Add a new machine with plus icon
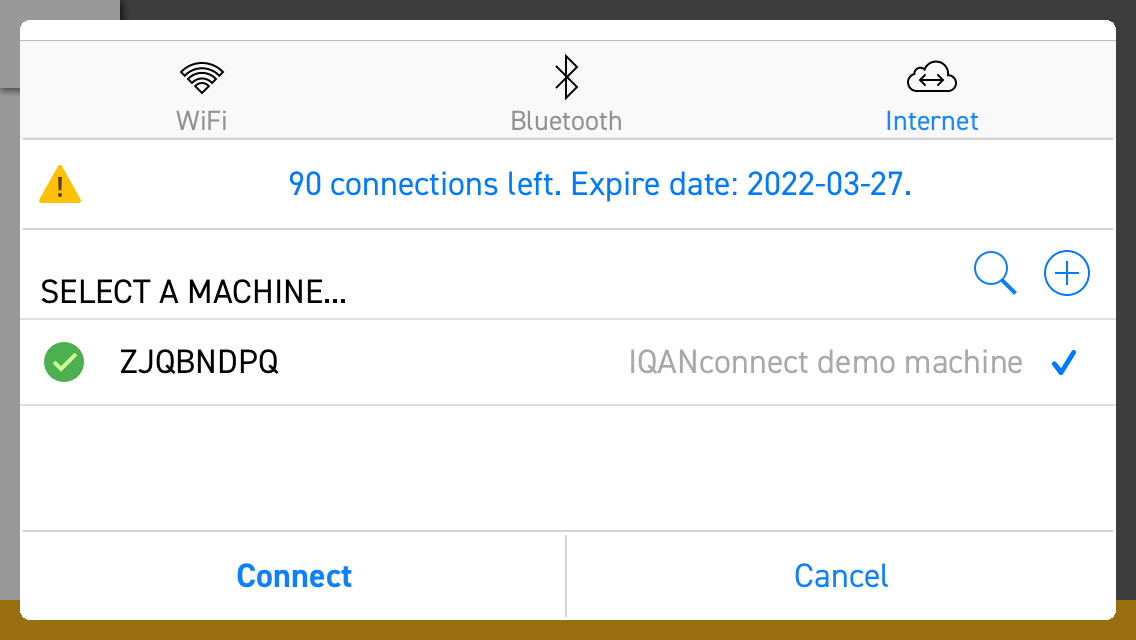Viewport: 1136px width, 640px height. click(x=1066, y=273)
